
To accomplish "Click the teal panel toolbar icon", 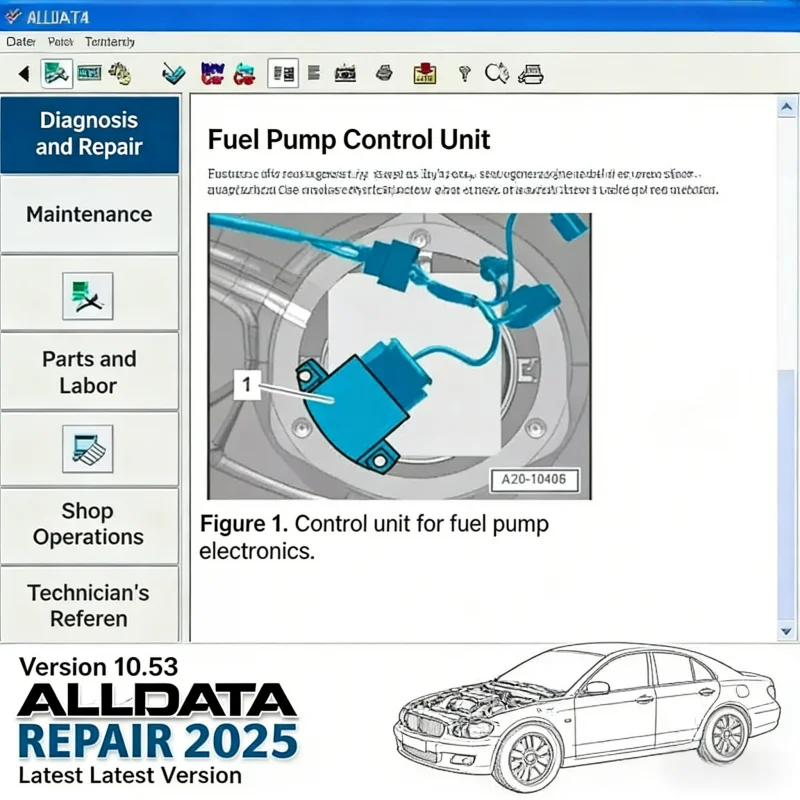I will (89, 73).
